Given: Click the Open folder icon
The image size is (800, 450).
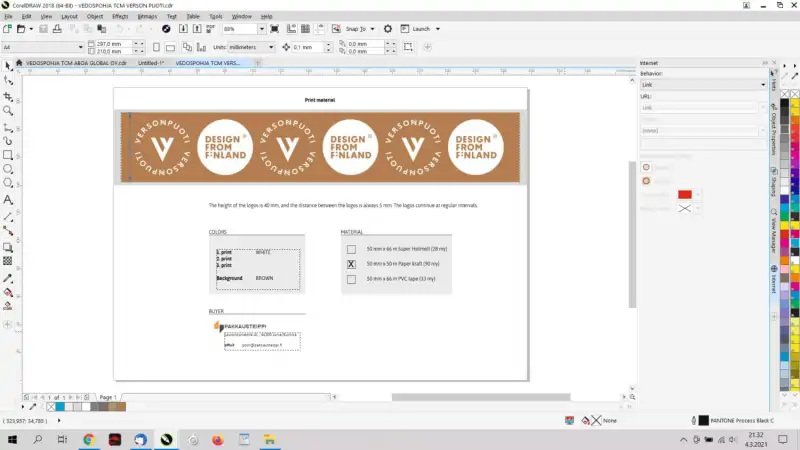Looking at the screenshot, I should pyautogui.click(x=21, y=29).
